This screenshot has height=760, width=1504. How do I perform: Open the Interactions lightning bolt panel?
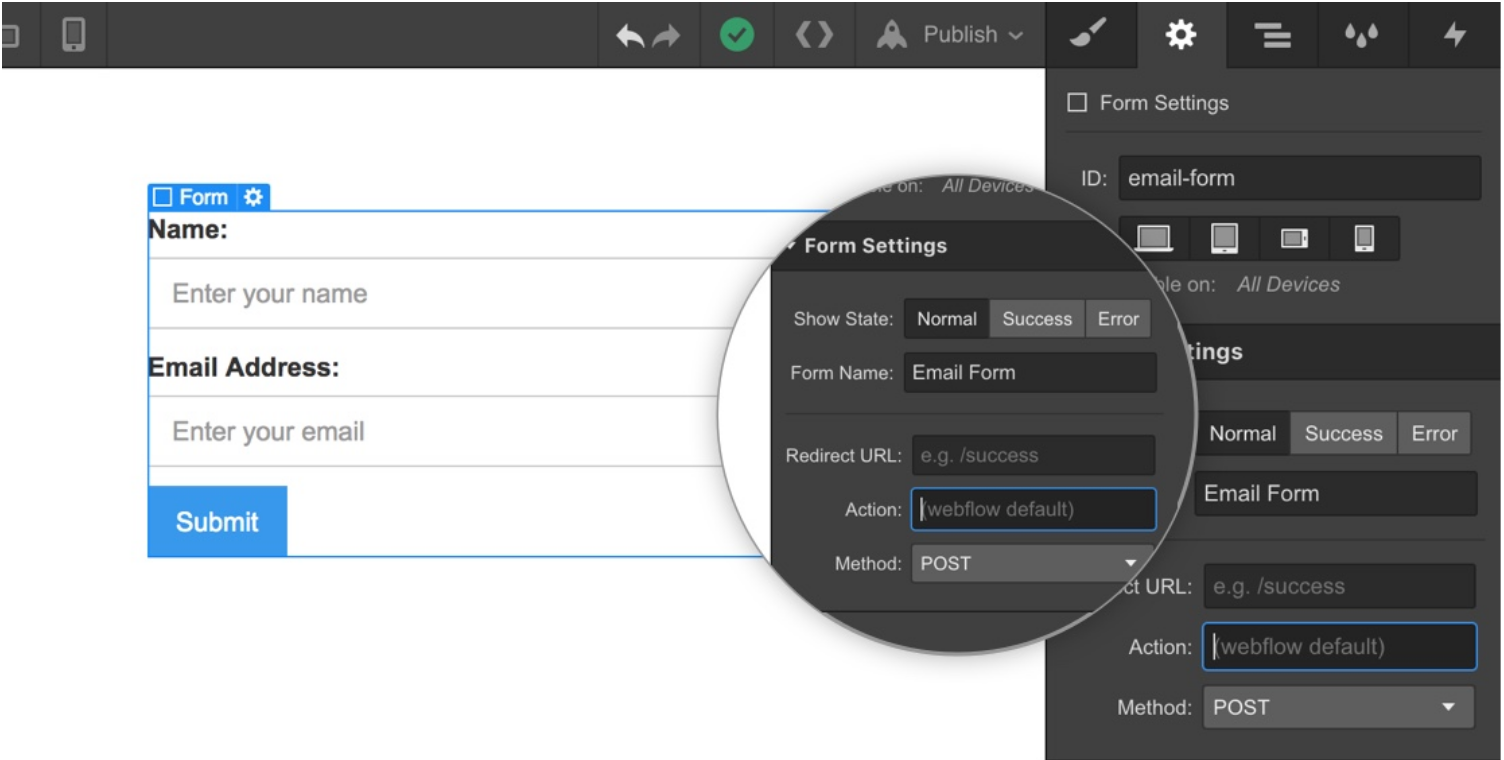1454,35
